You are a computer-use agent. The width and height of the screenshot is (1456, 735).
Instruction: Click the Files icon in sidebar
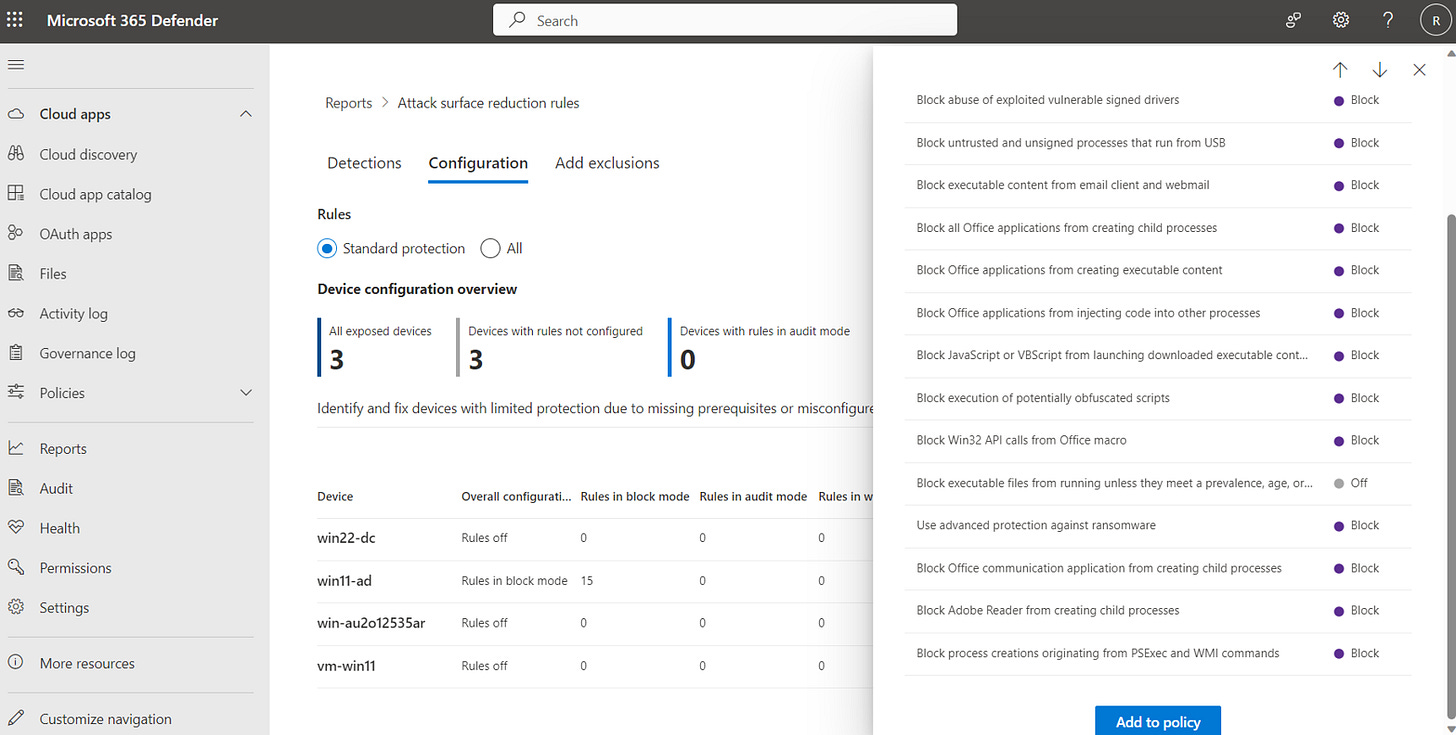coord(15,273)
